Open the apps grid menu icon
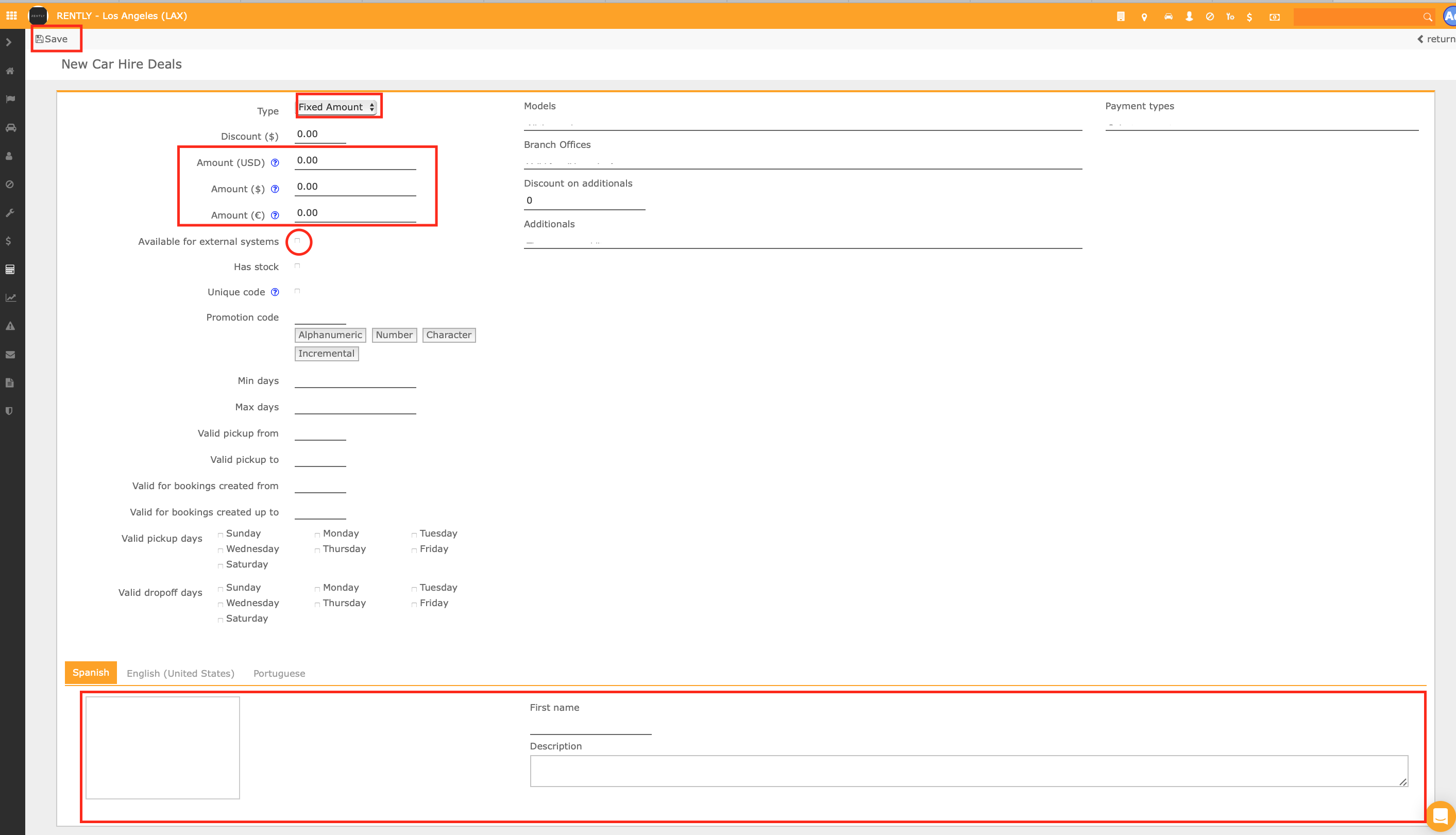The image size is (1456, 835). point(11,15)
